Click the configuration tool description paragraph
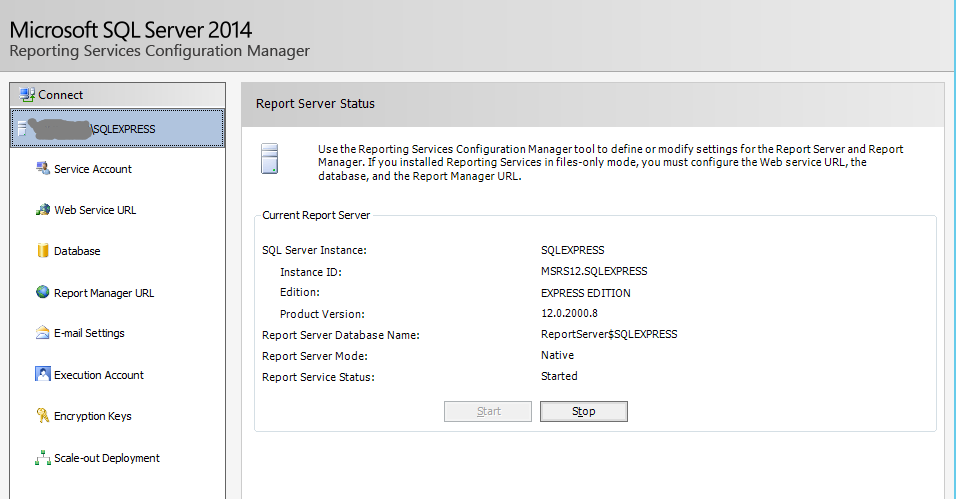Viewport: 956px width, 499px height. 610,162
